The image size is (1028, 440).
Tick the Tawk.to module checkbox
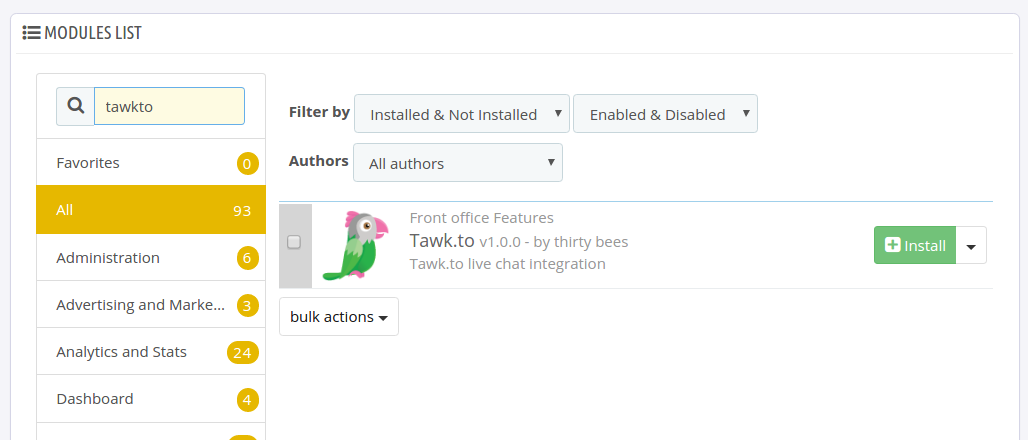point(294,242)
